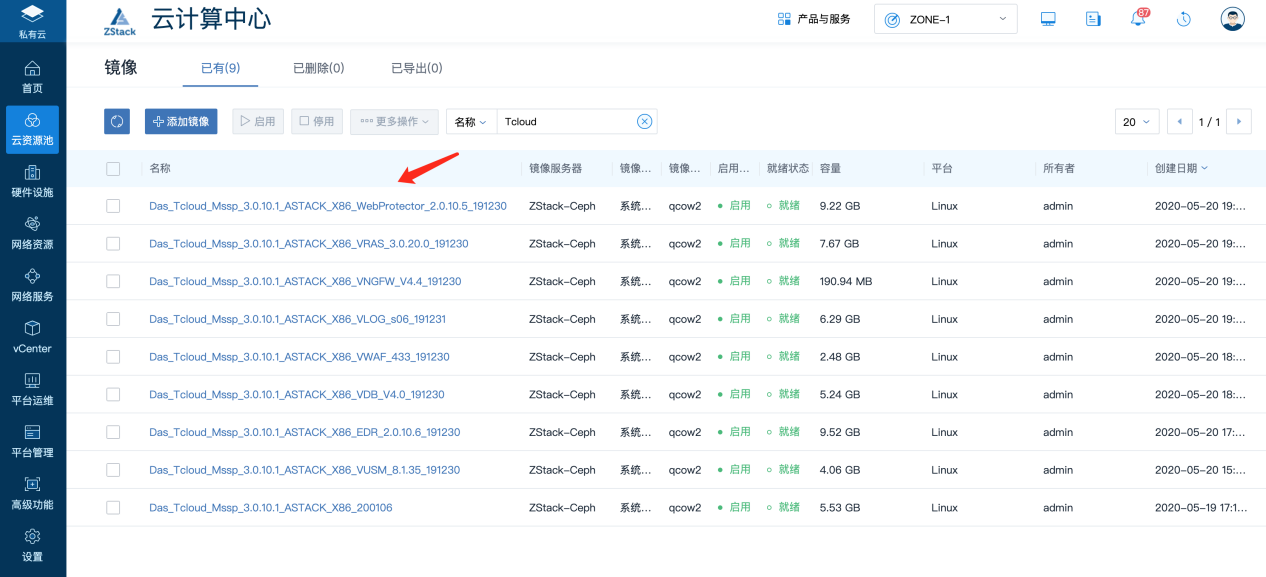This screenshot has width=1266, height=577.
Task: Switch to 已删除(0) tab
Action: point(318,68)
